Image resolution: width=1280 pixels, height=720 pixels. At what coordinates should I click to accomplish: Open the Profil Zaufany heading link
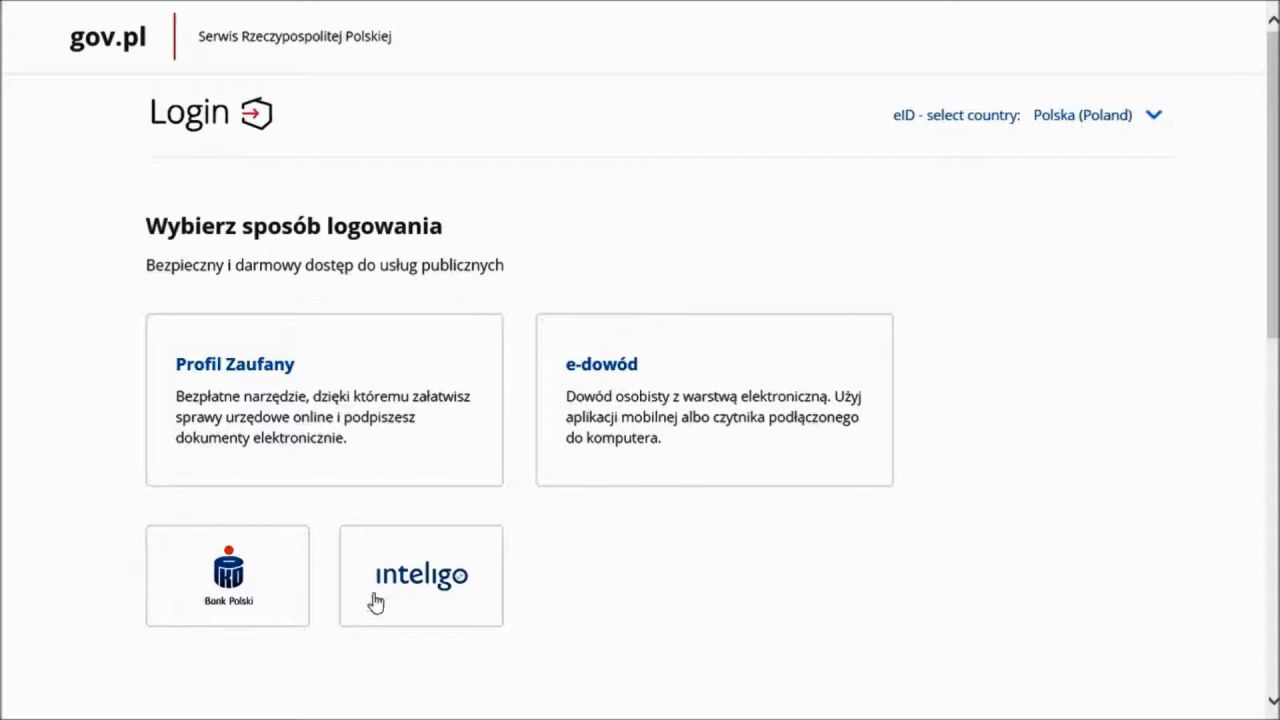[x=235, y=364]
